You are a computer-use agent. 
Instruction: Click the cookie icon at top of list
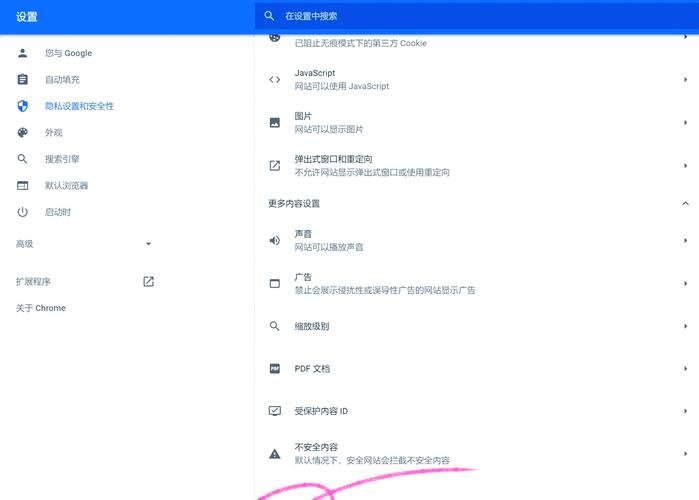click(275, 37)
